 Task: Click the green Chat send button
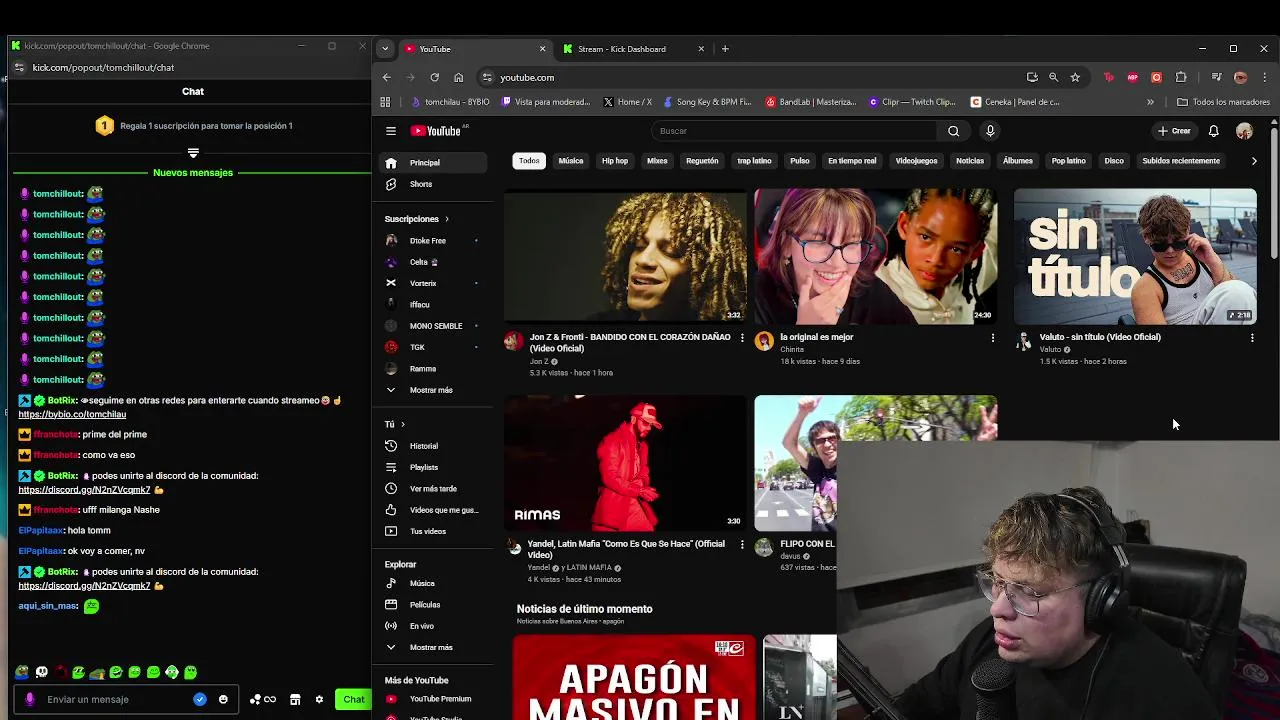(353, 699)
